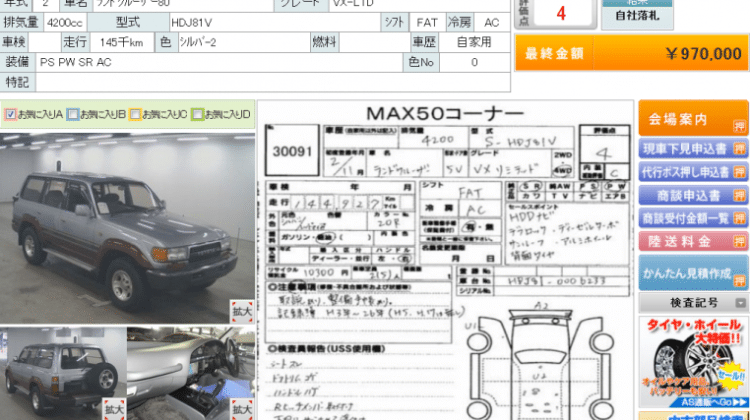Open the 会場案内 menu item
The width and height of the screenshot is (750, 420).
coord(680,120)
